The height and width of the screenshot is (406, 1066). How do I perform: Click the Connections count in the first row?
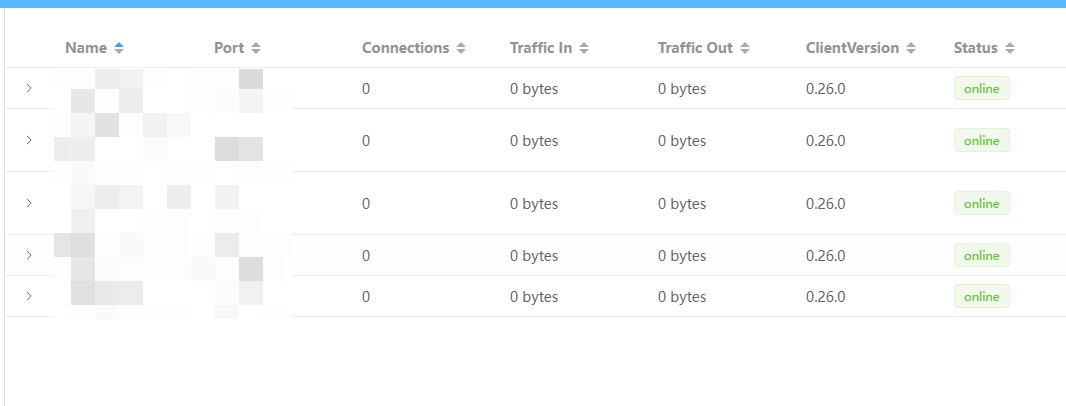click(x=366, y=89)
